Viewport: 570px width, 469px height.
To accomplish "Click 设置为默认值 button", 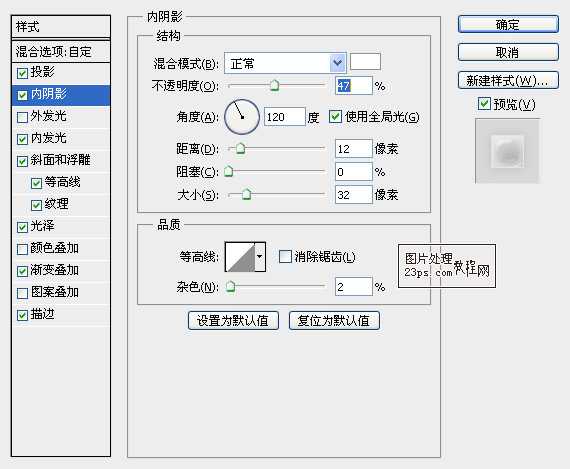I will tap(233, 320).
